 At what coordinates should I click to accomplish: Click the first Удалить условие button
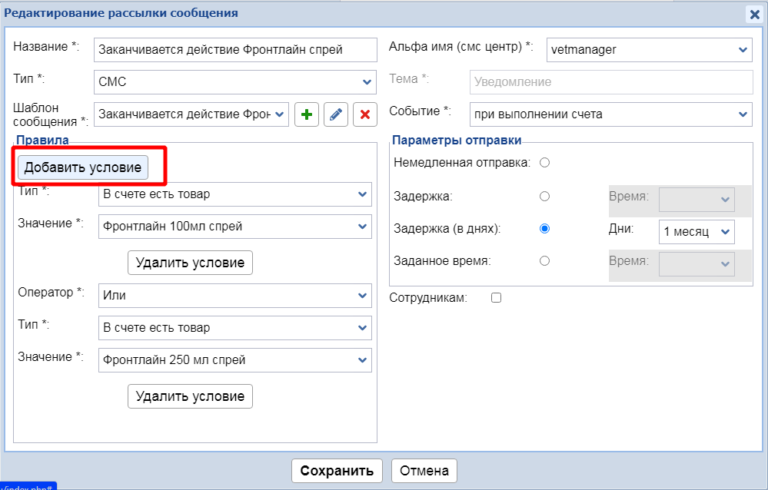point(190,262)
